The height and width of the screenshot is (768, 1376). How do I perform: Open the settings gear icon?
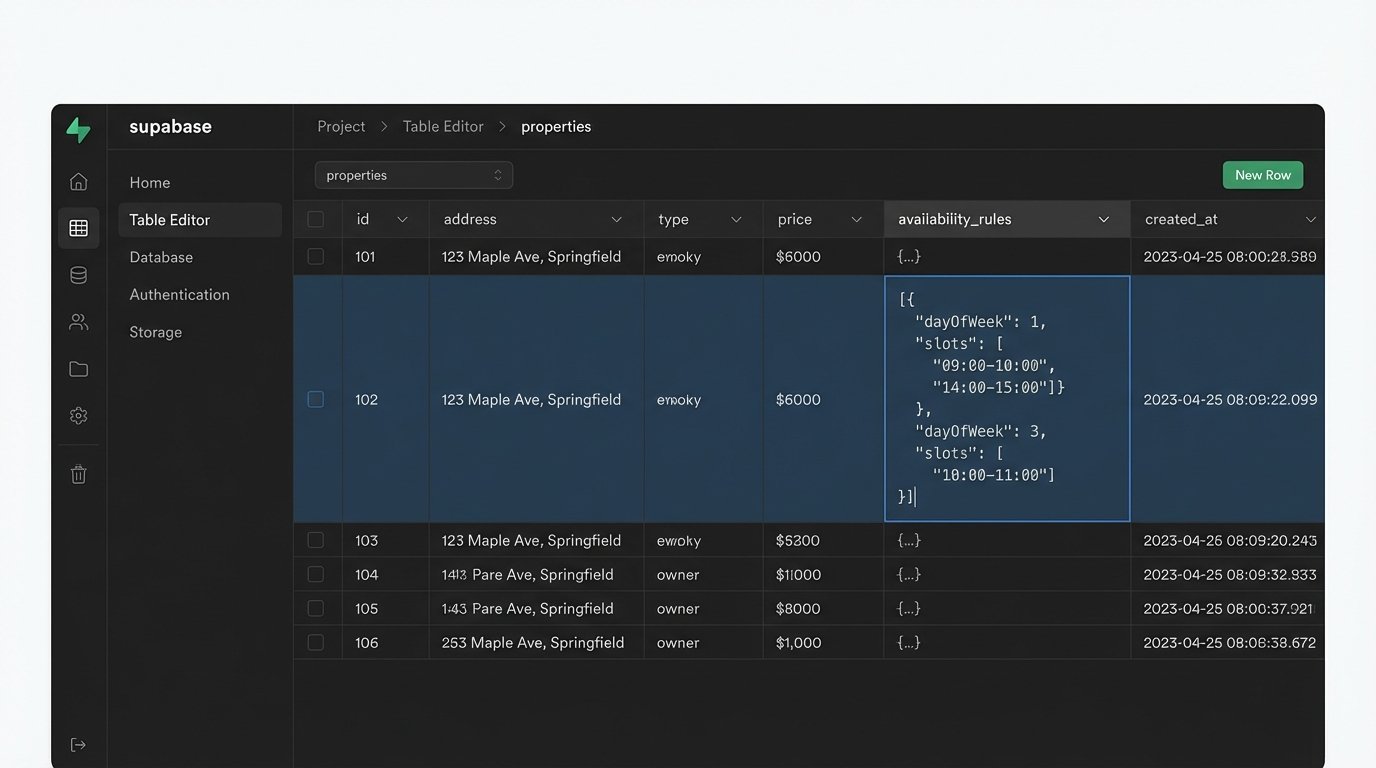coord(78,415)
